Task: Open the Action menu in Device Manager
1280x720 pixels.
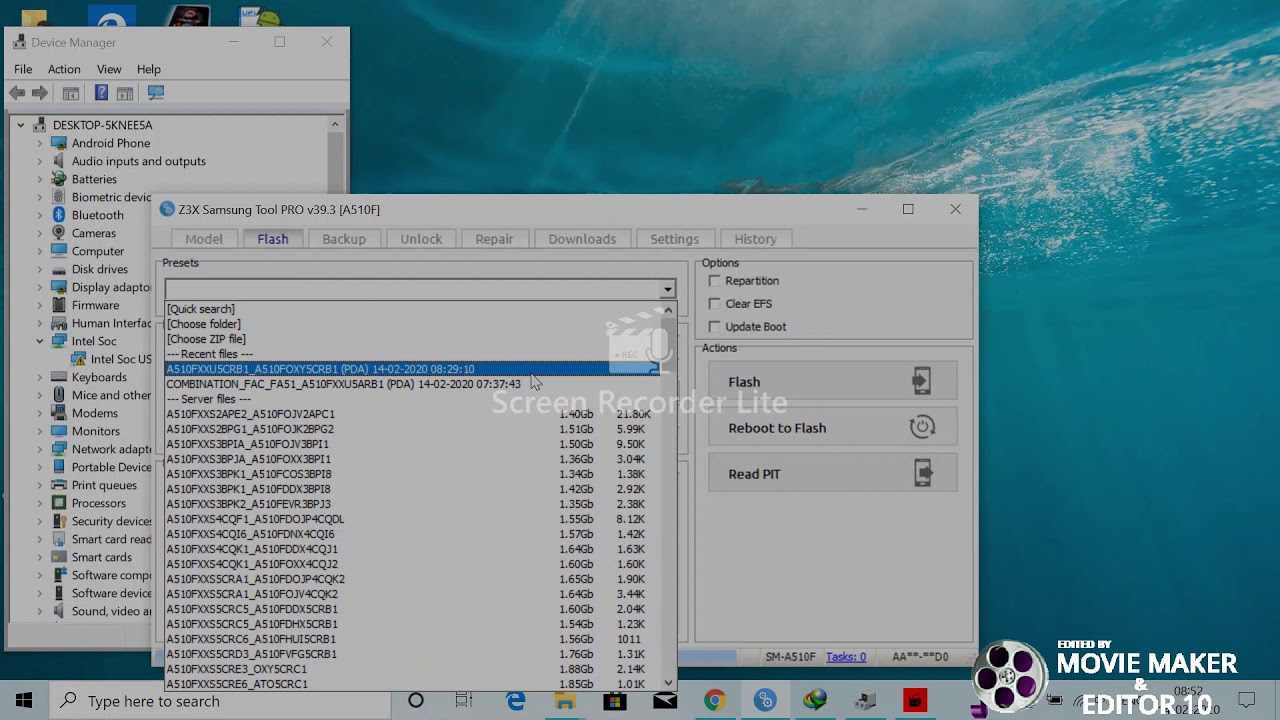Action: click(64, 69)
